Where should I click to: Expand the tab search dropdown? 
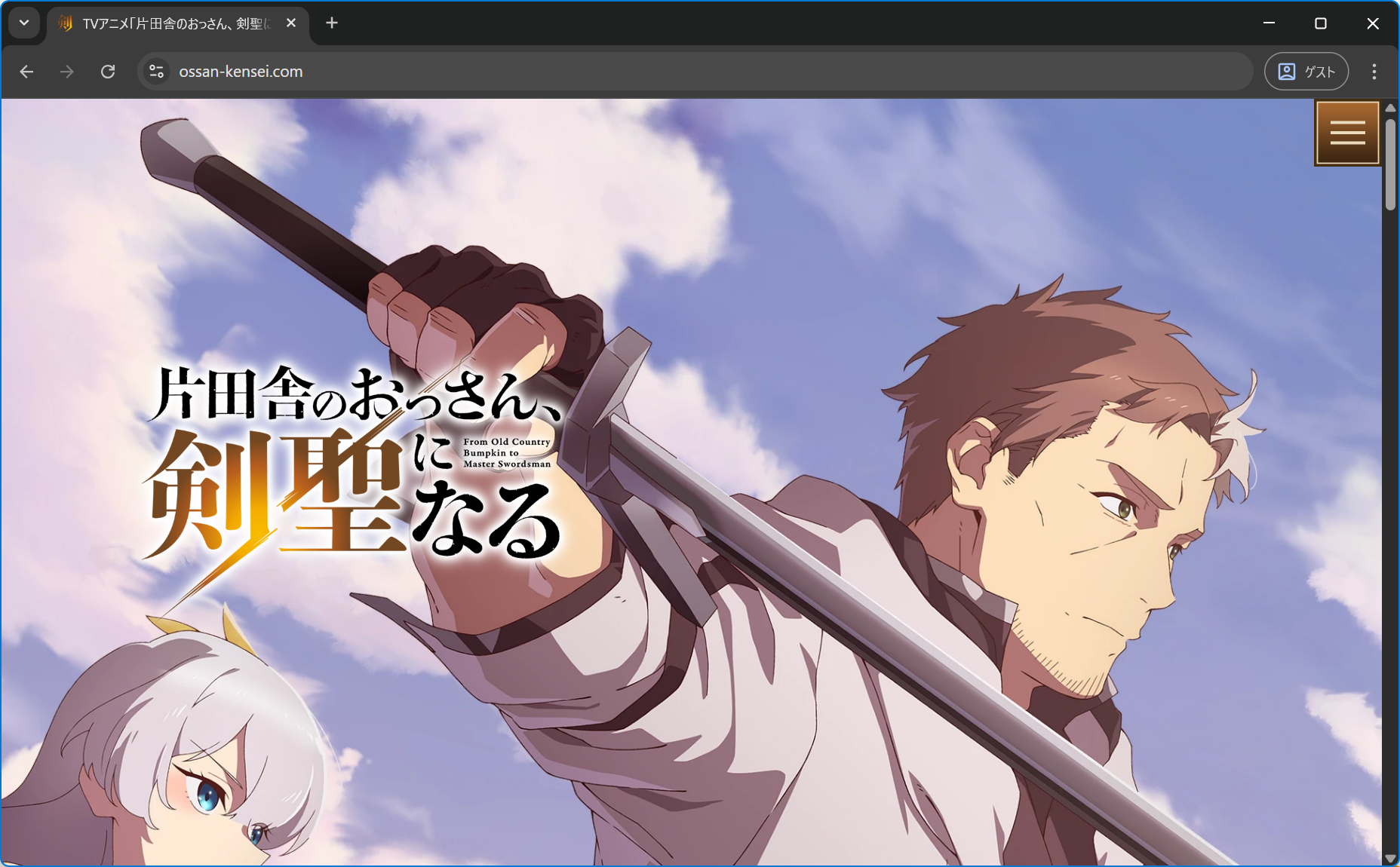(x=24, y=23)
